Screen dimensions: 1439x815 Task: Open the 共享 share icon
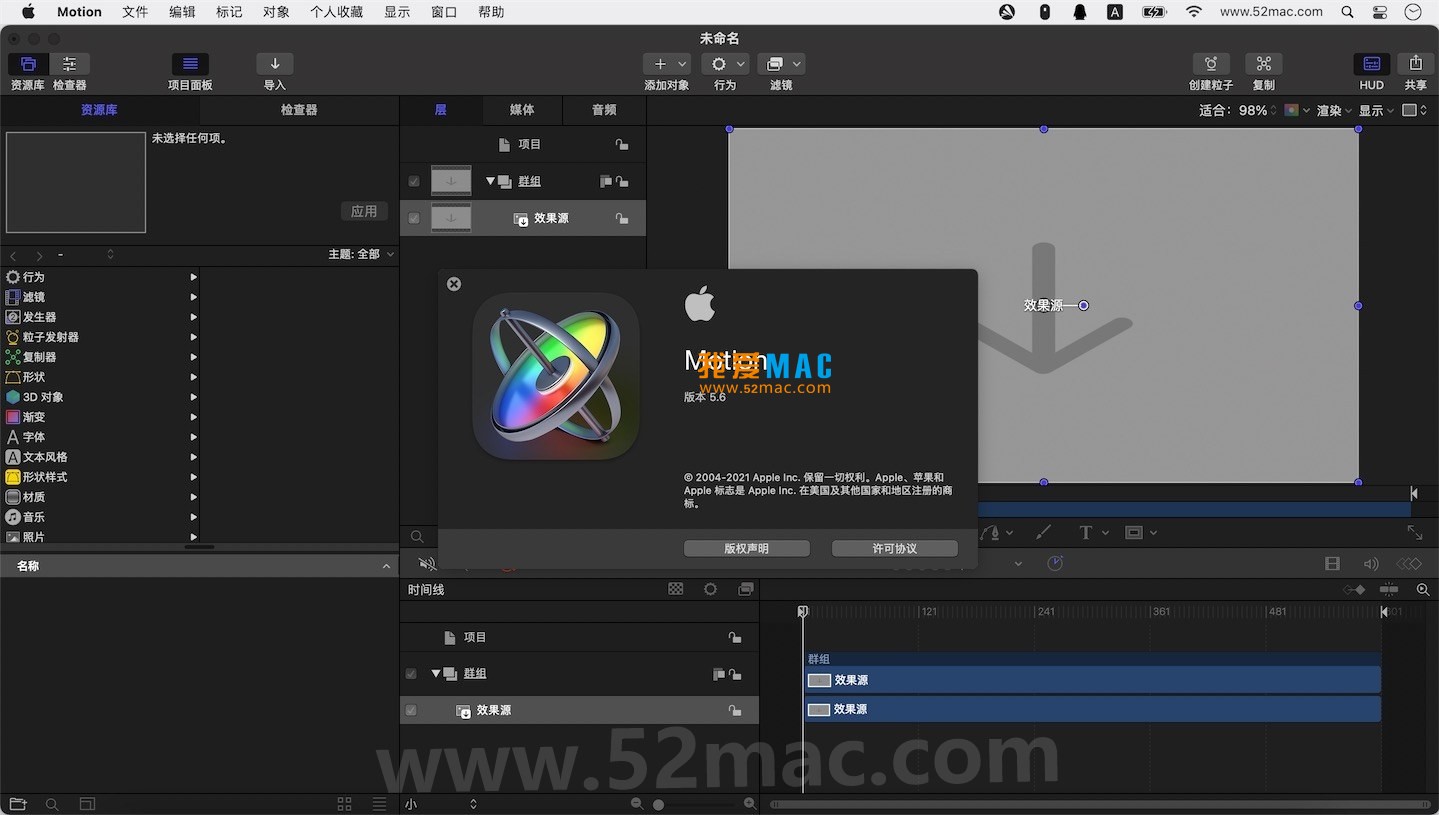[x=1415, y=64]
